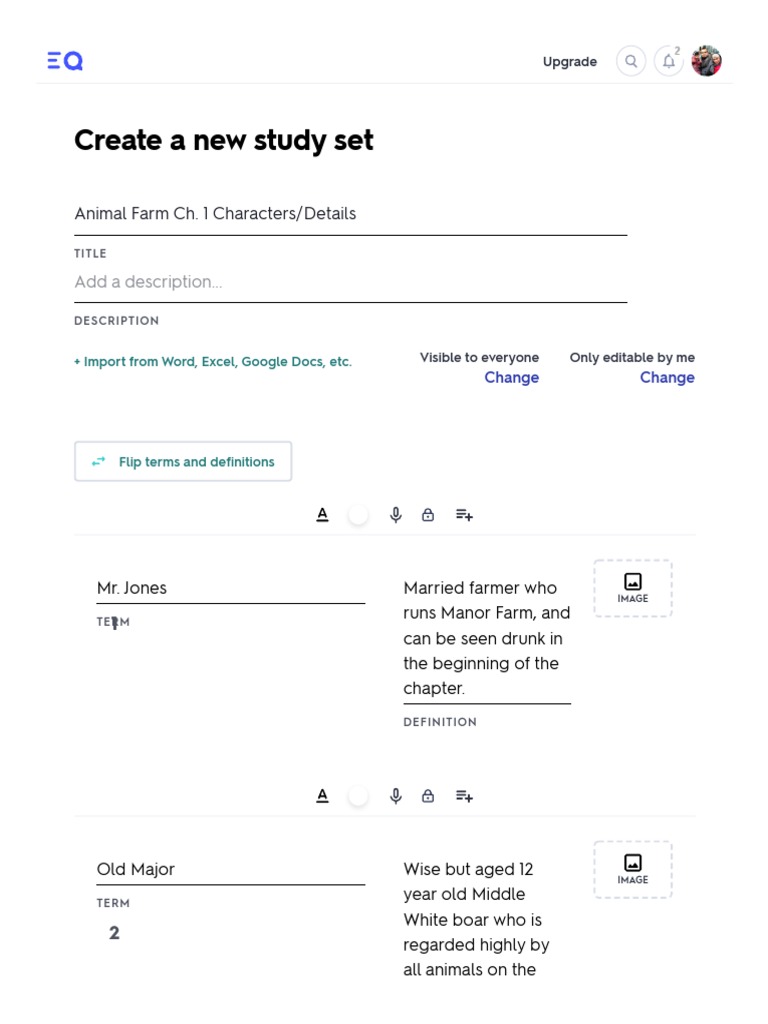Open the user profile avatar menu
Screen dimensions: 768x1024
coord(706,61)
